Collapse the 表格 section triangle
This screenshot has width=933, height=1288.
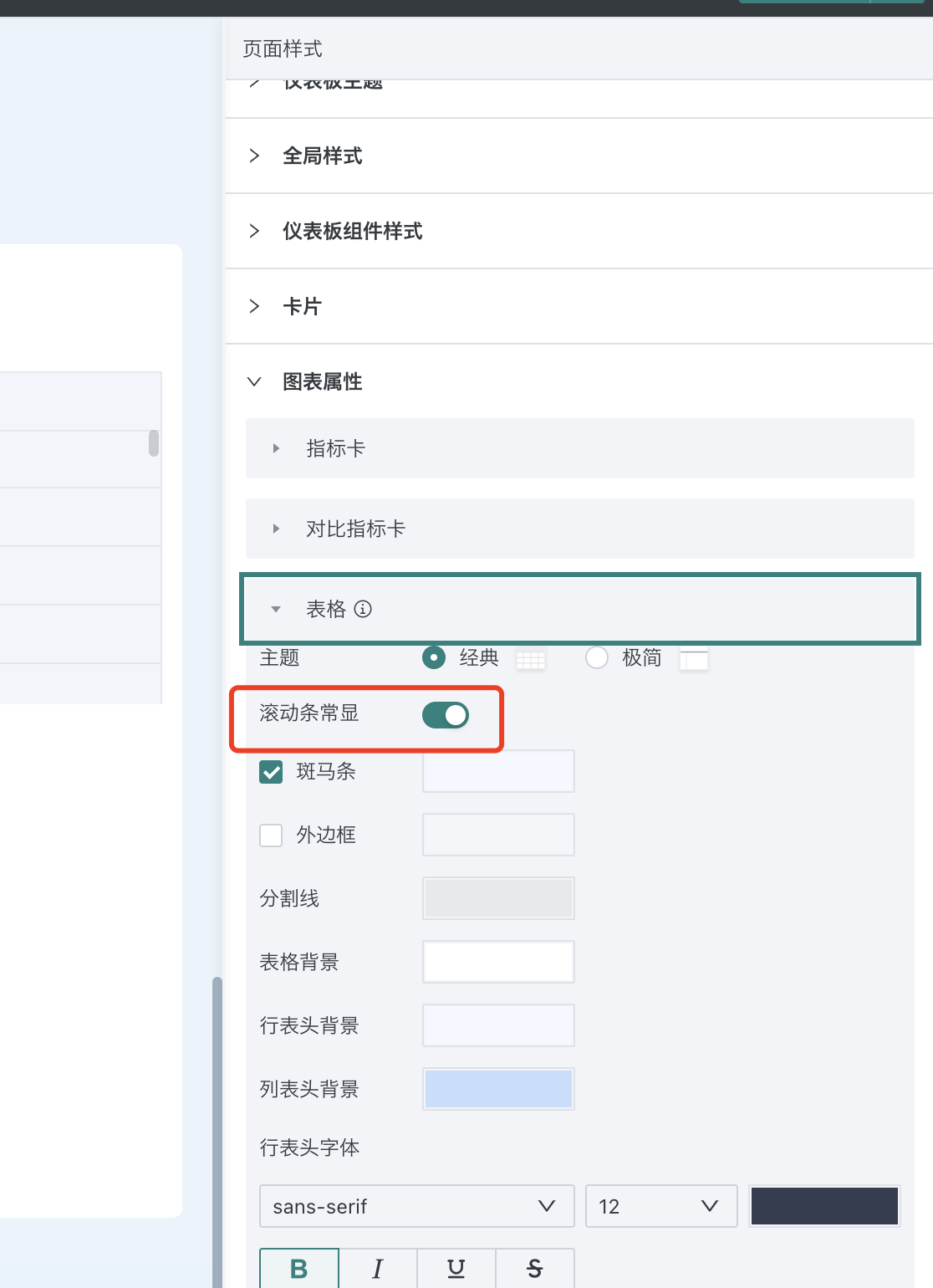tap(276, 609)
